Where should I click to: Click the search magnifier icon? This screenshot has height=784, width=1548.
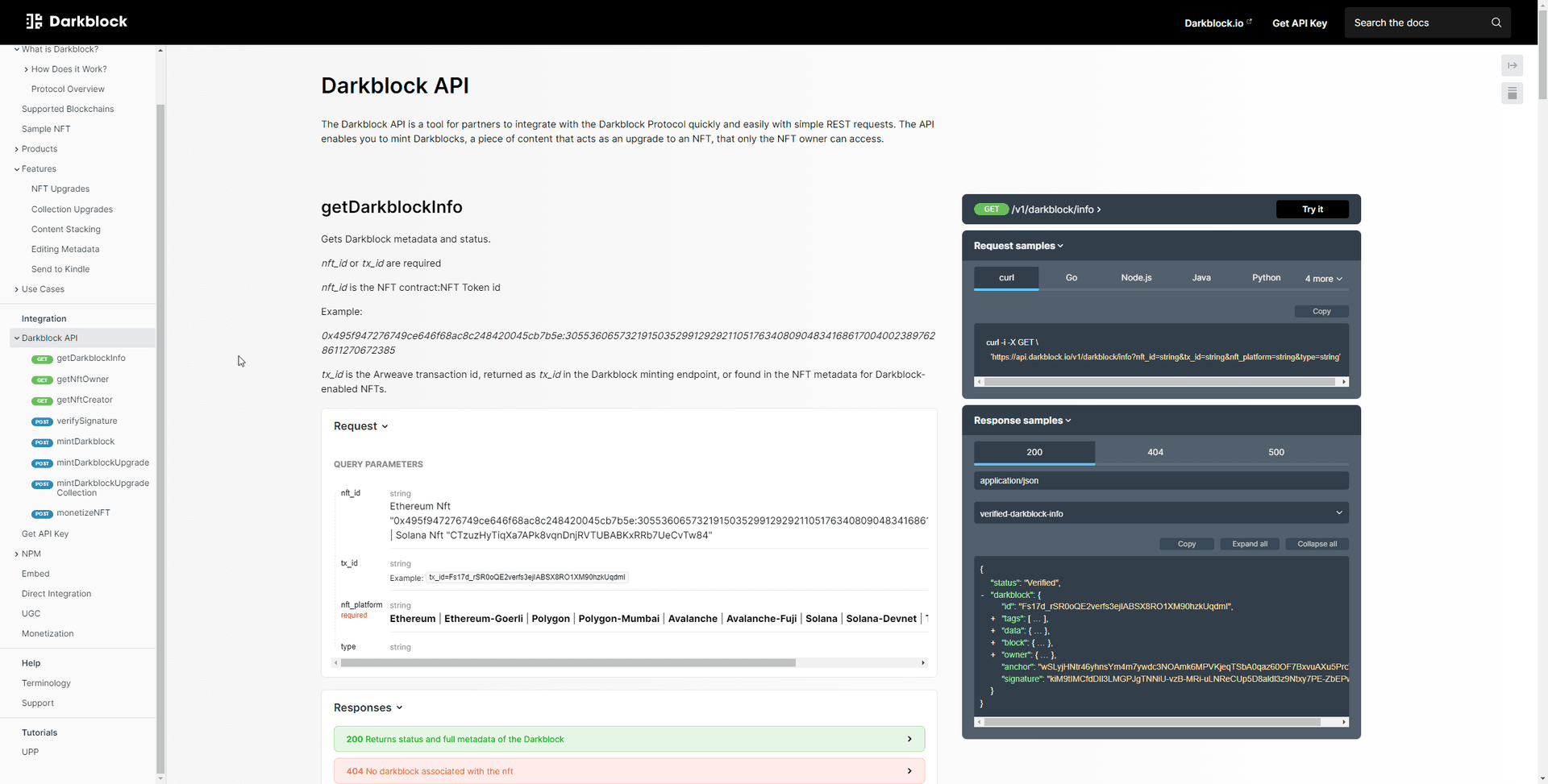(x=1496, y=23)
